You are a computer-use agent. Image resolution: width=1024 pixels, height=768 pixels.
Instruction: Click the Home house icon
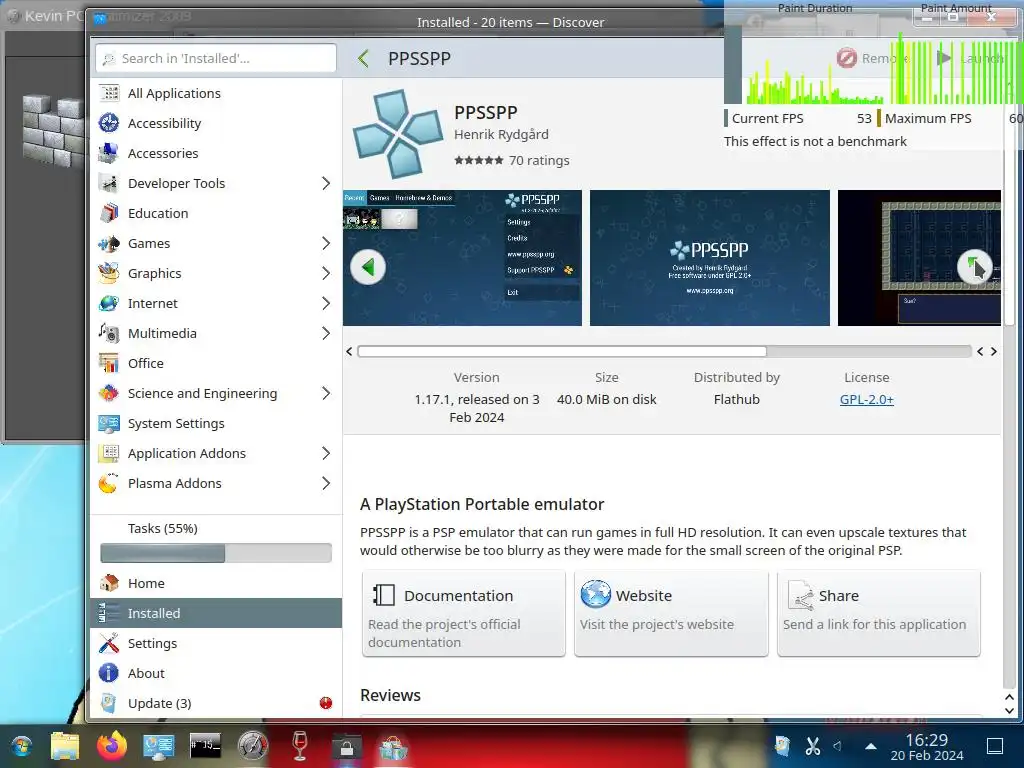(109, 583)
